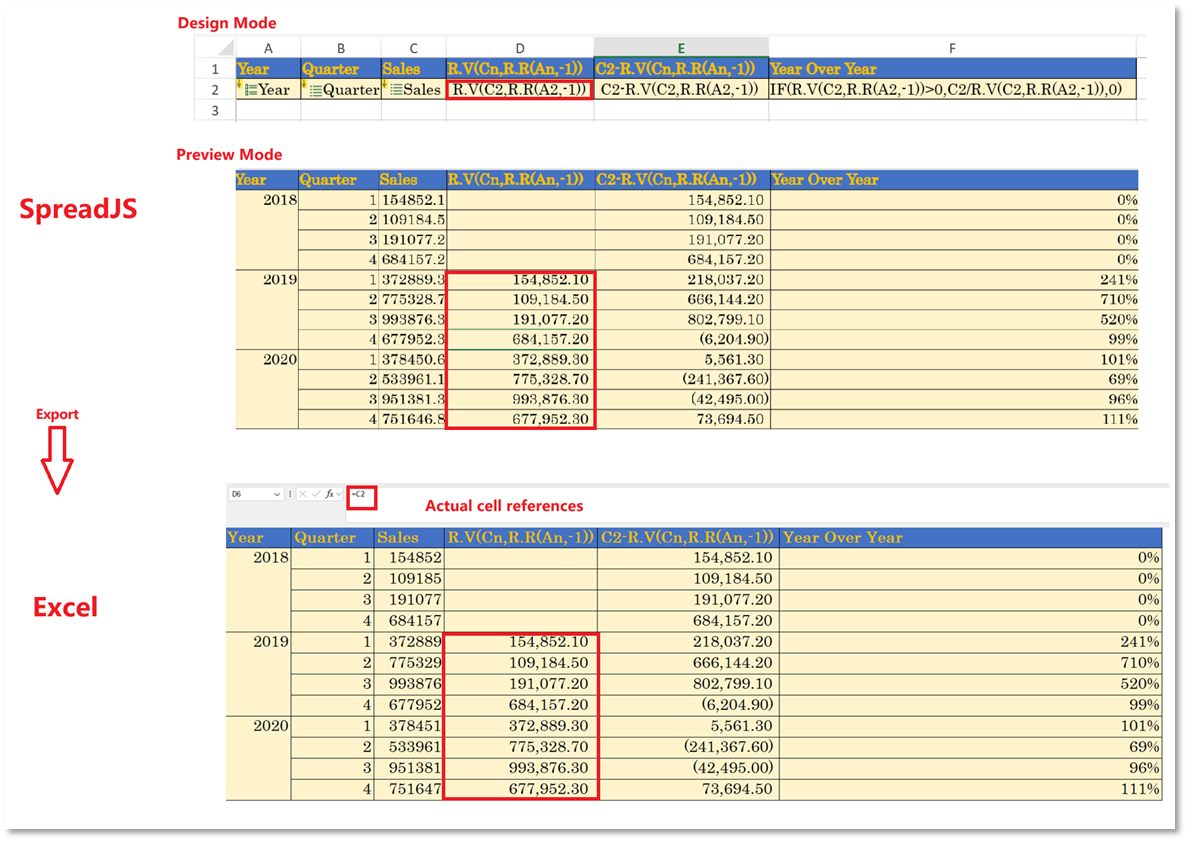Click Design Mode header cell 'Quarter' in B1

pyautogui.click(x=341, y=69)
